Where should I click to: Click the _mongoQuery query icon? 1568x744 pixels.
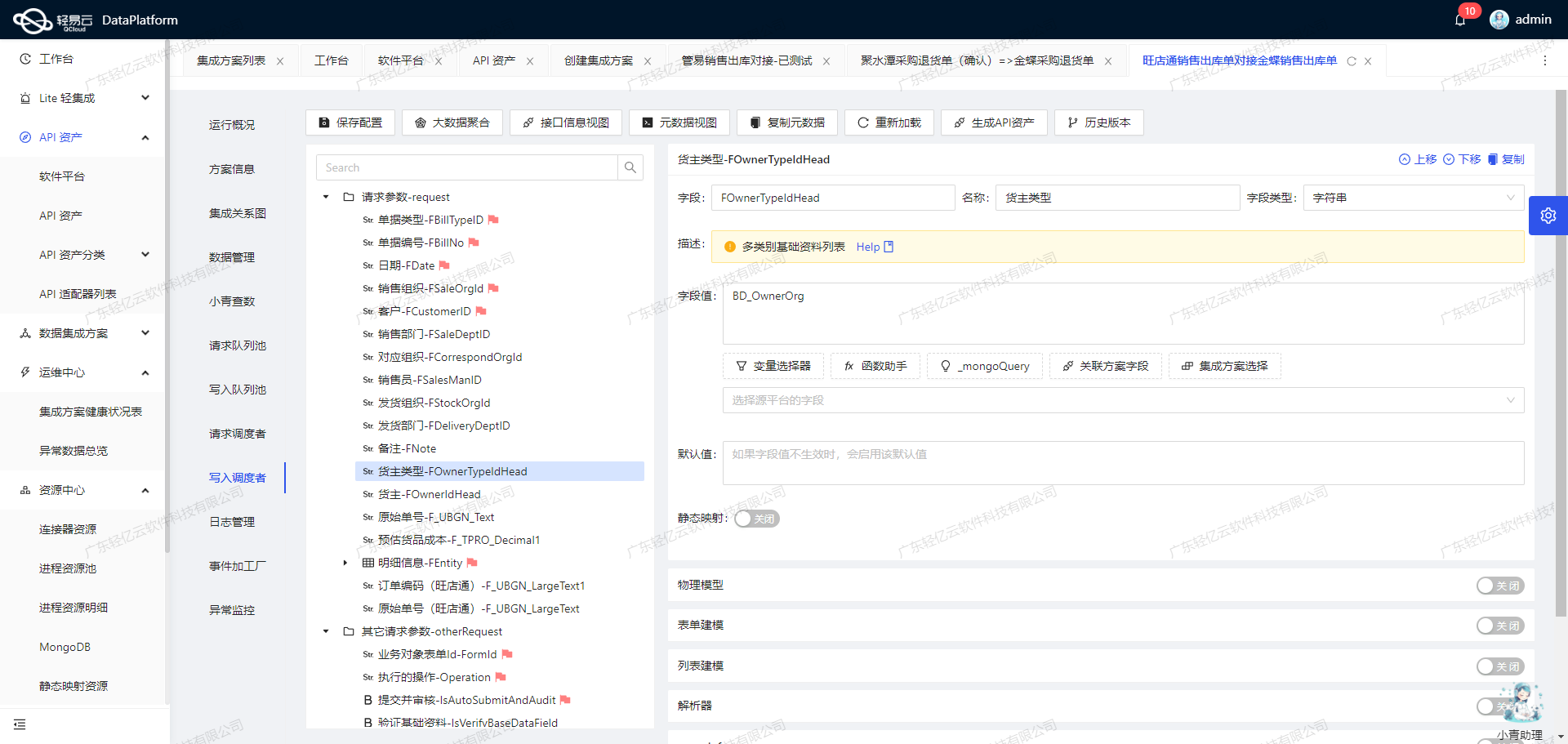[x=944, y=366]
